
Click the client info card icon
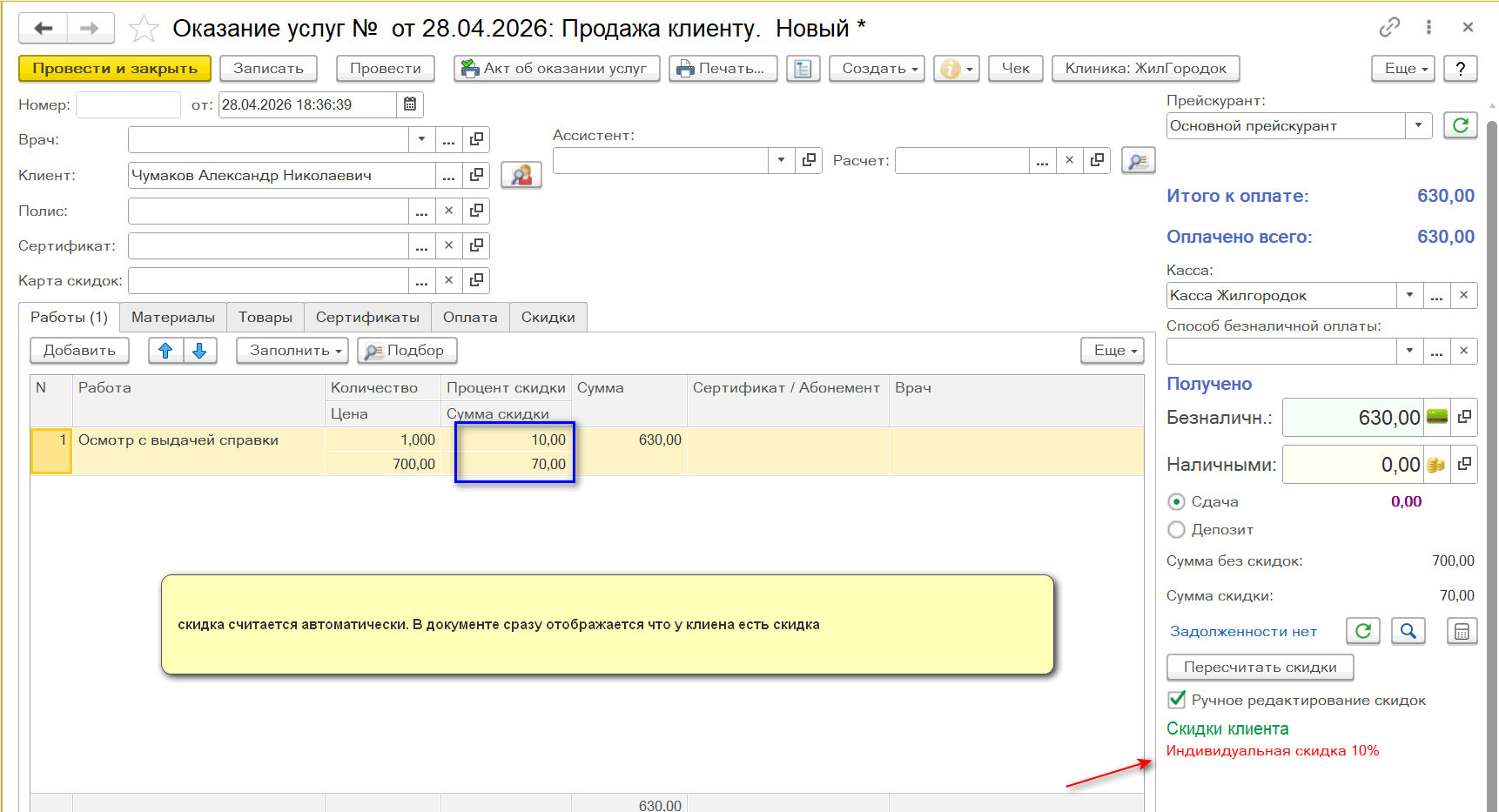click(521, 175)
